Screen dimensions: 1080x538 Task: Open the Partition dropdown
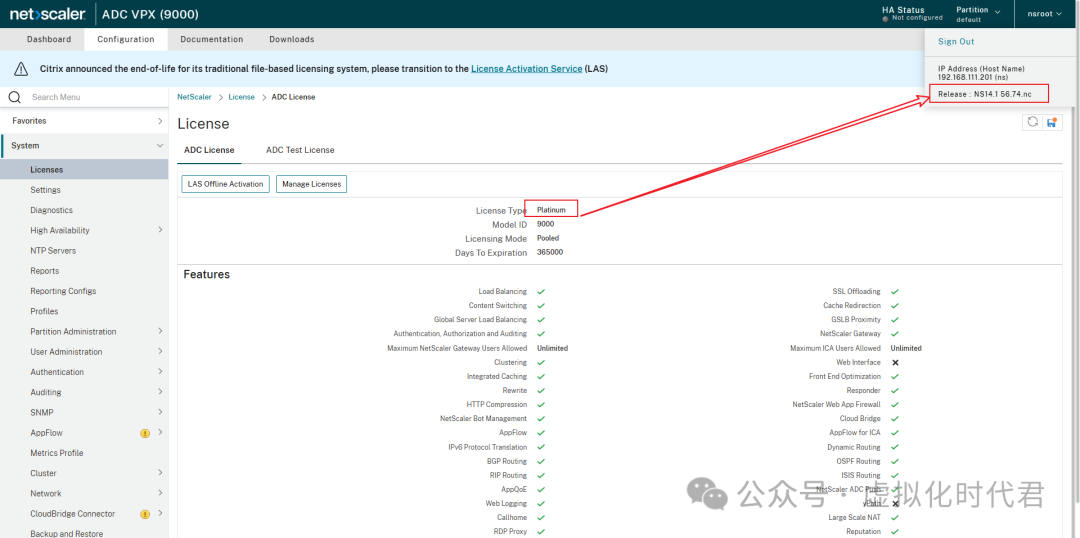click(x=978, y=14)
